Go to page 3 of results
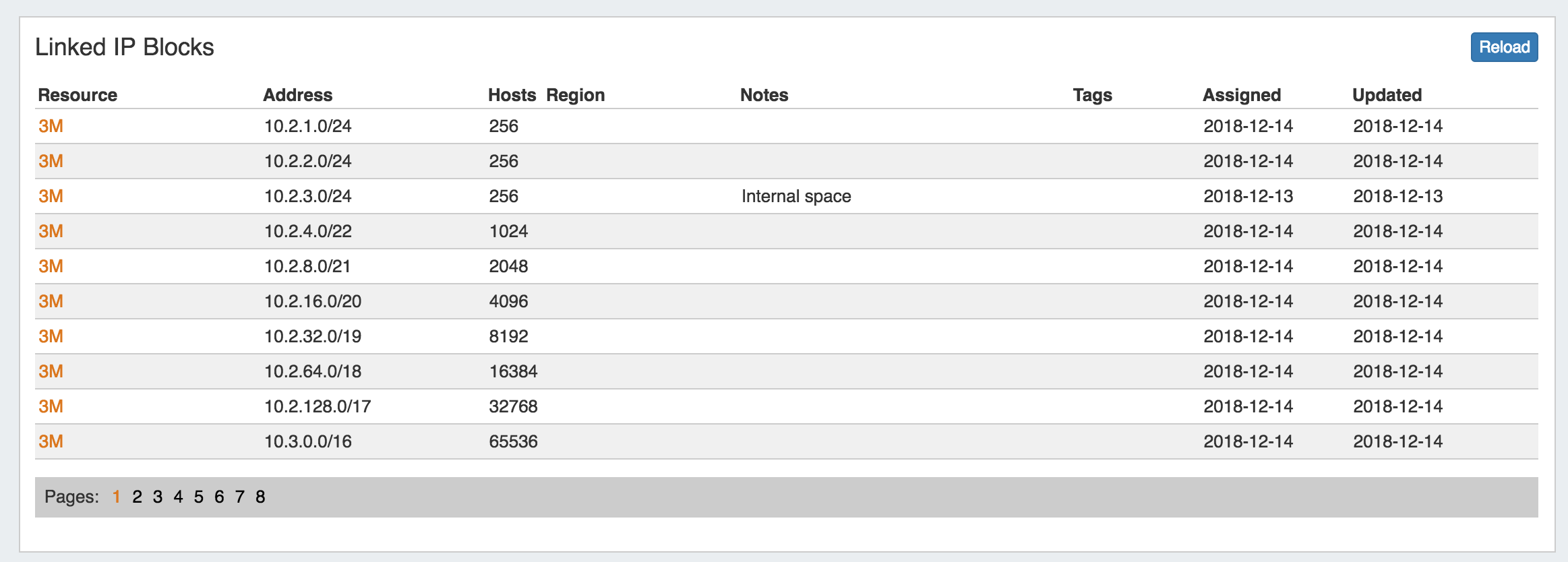The width and height of the screenshot is (1568, 562). [158, 497]
